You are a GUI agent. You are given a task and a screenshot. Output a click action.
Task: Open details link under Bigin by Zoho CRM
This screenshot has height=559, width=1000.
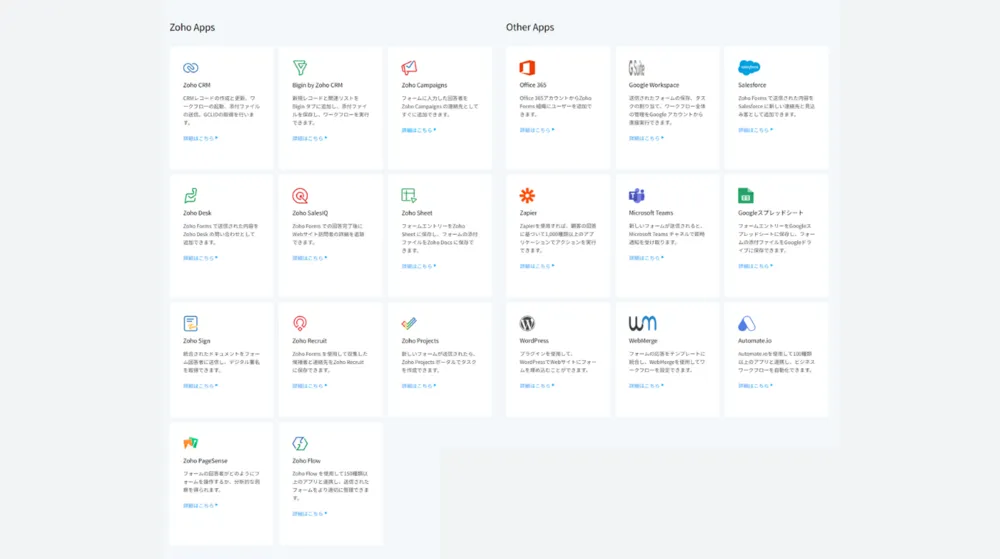coord(309,138)
